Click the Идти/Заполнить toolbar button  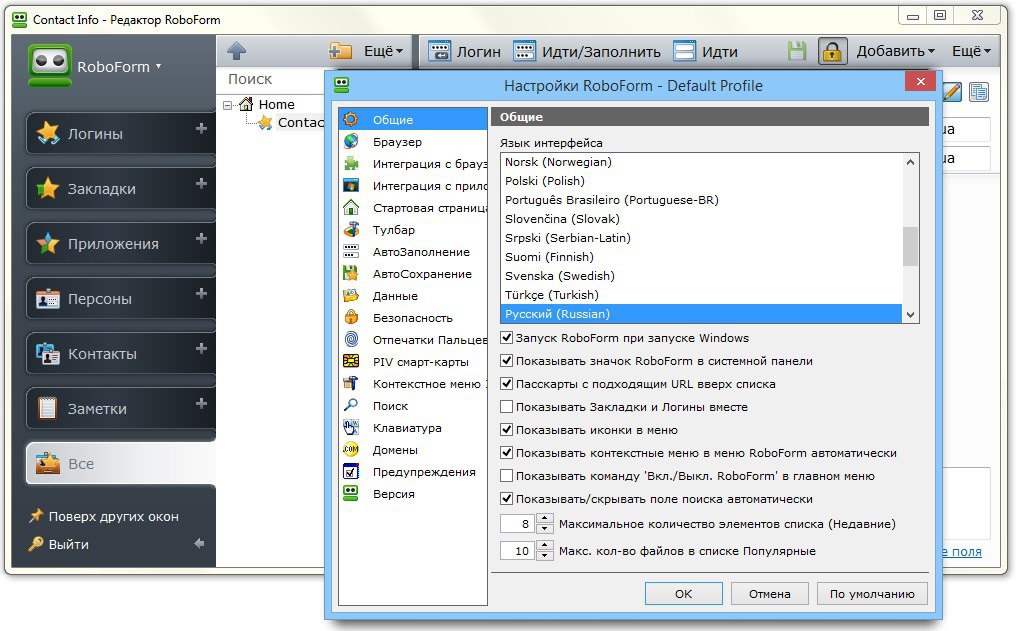(587, 51)
